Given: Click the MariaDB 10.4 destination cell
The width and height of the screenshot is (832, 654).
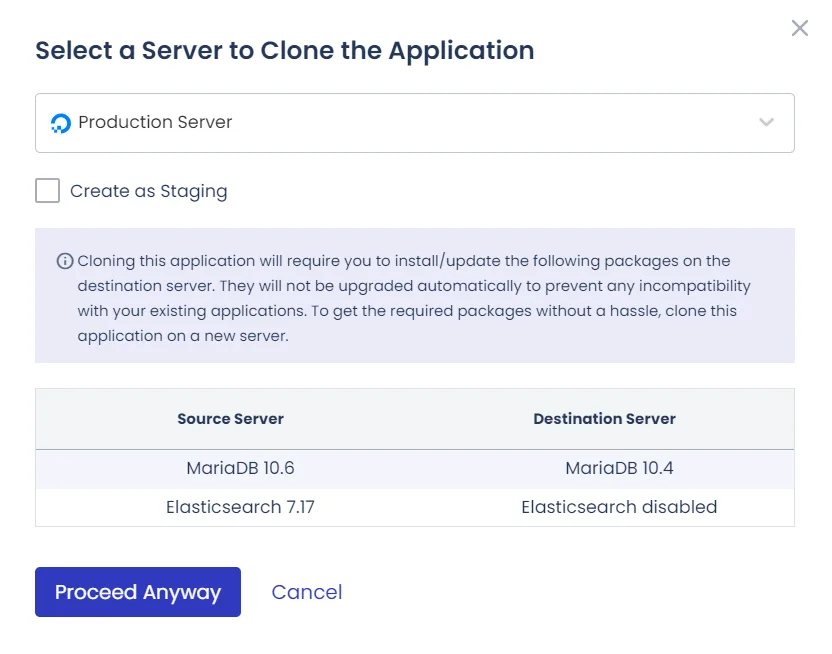Looking at the screenshot, I should (x=619, y=468).
